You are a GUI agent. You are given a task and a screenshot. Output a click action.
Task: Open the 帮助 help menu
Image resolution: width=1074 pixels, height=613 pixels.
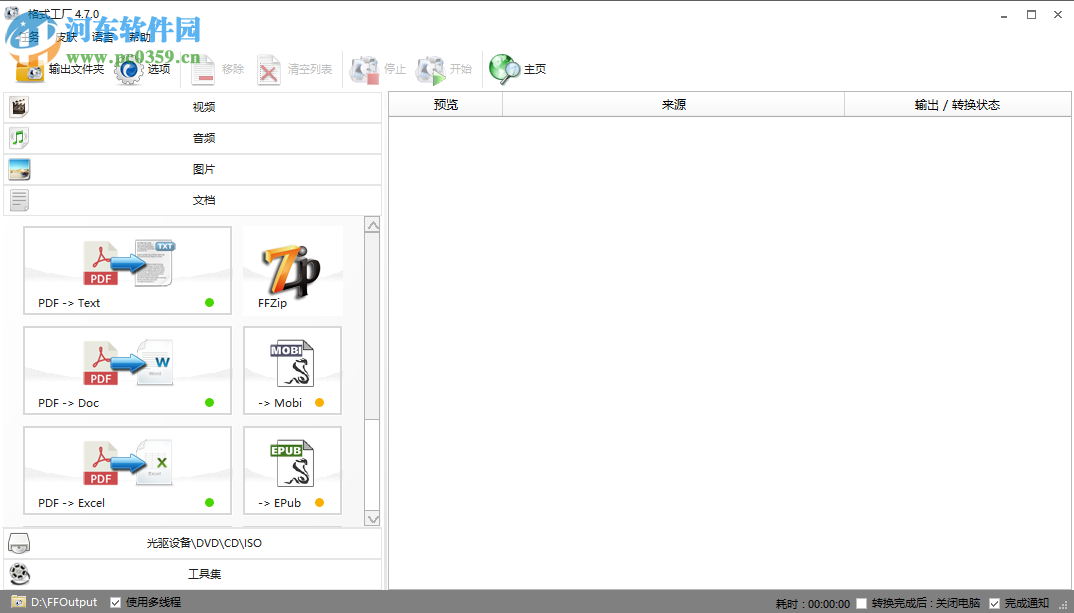click(140, 37)
